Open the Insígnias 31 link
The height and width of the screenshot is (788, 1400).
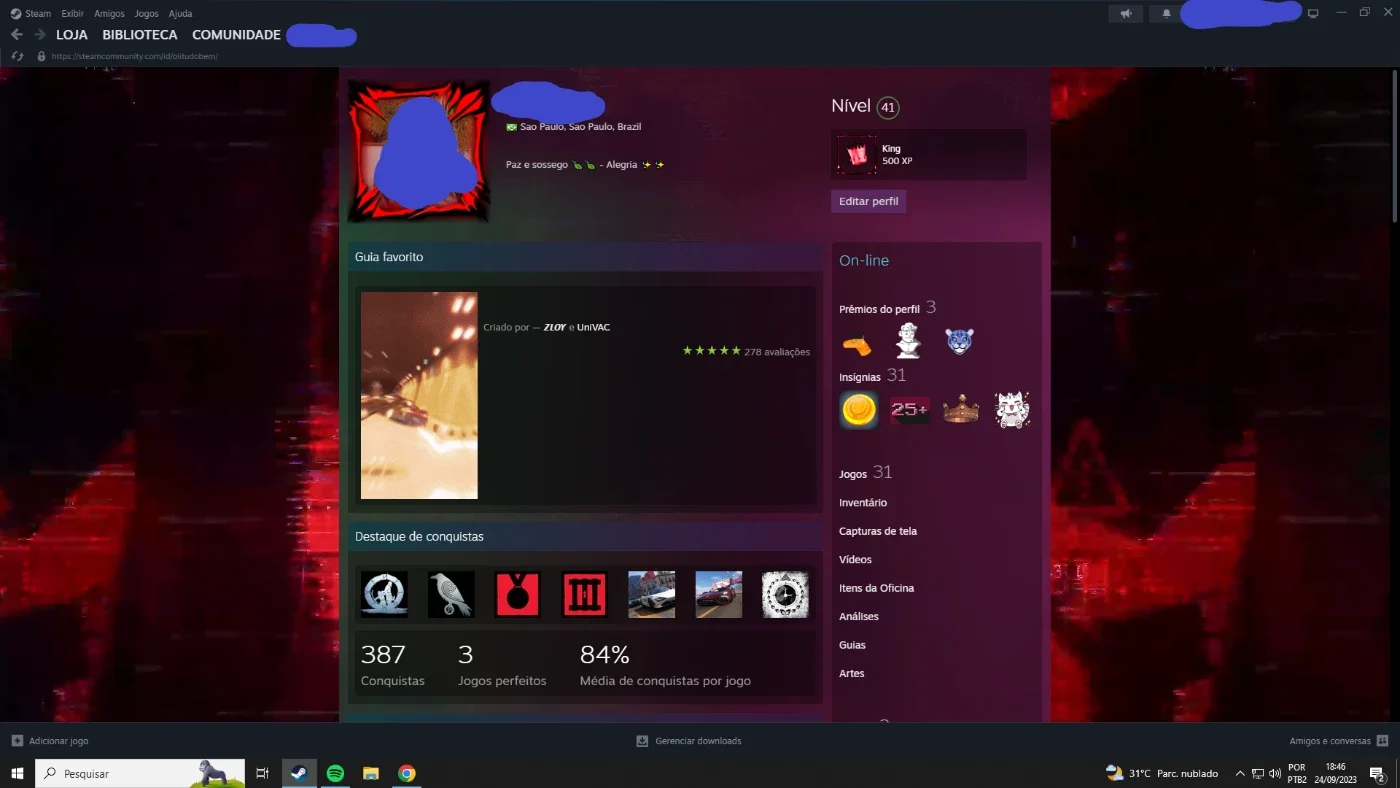pyautogui.click(x=872, y=376)
